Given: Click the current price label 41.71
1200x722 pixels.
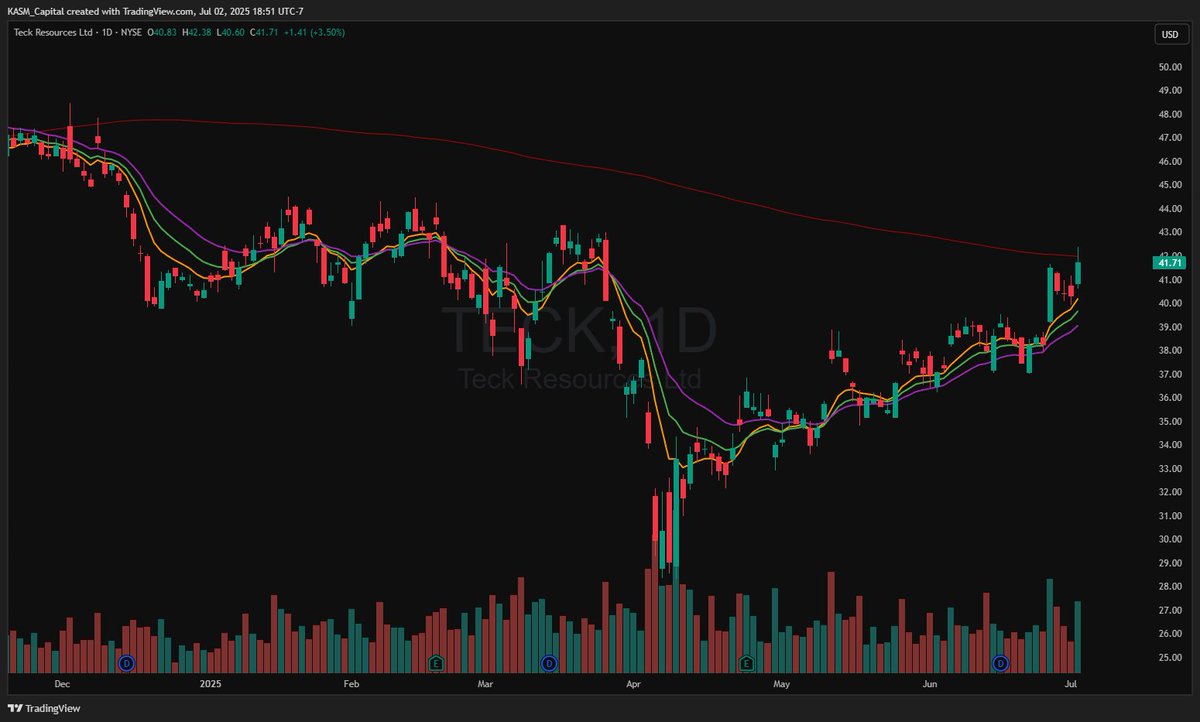Looking at the screenshot, I should tap(1168, 263).
